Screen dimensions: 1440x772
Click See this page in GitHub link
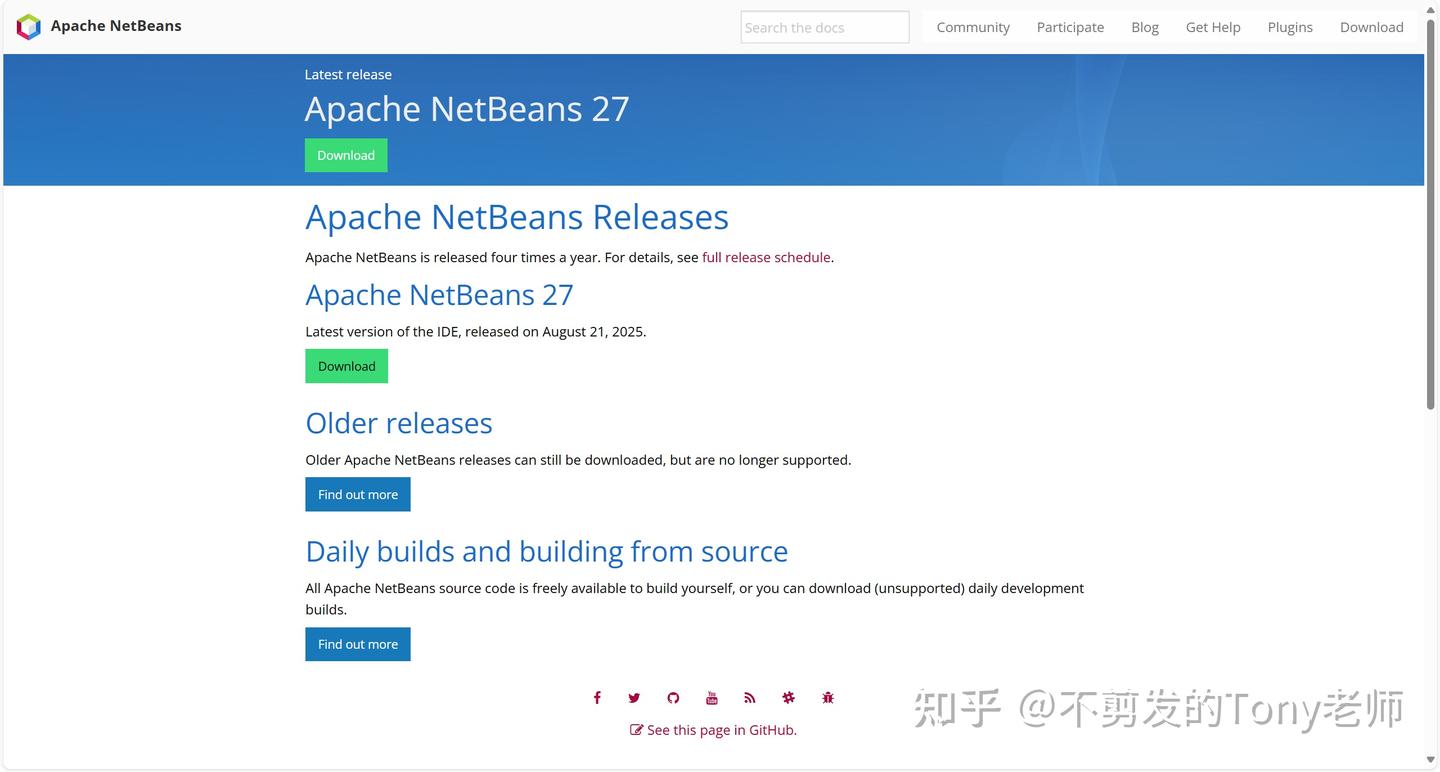pyautogui.click(x=722, y=730)
